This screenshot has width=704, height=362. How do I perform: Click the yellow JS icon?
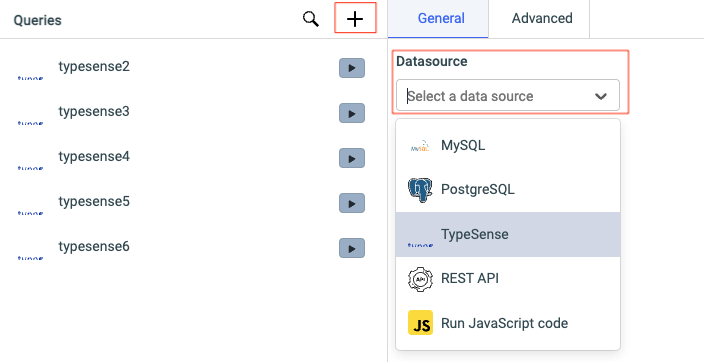(x=420, y=322)
